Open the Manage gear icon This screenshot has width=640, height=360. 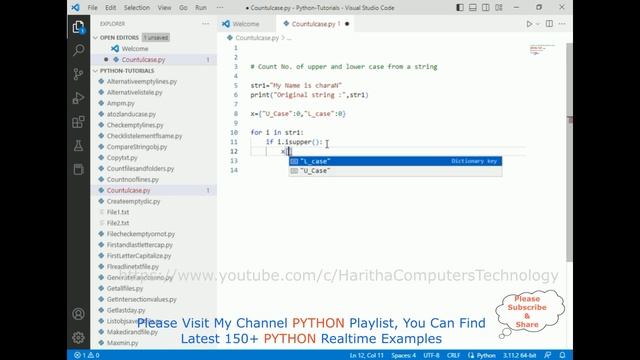[78, 338]
